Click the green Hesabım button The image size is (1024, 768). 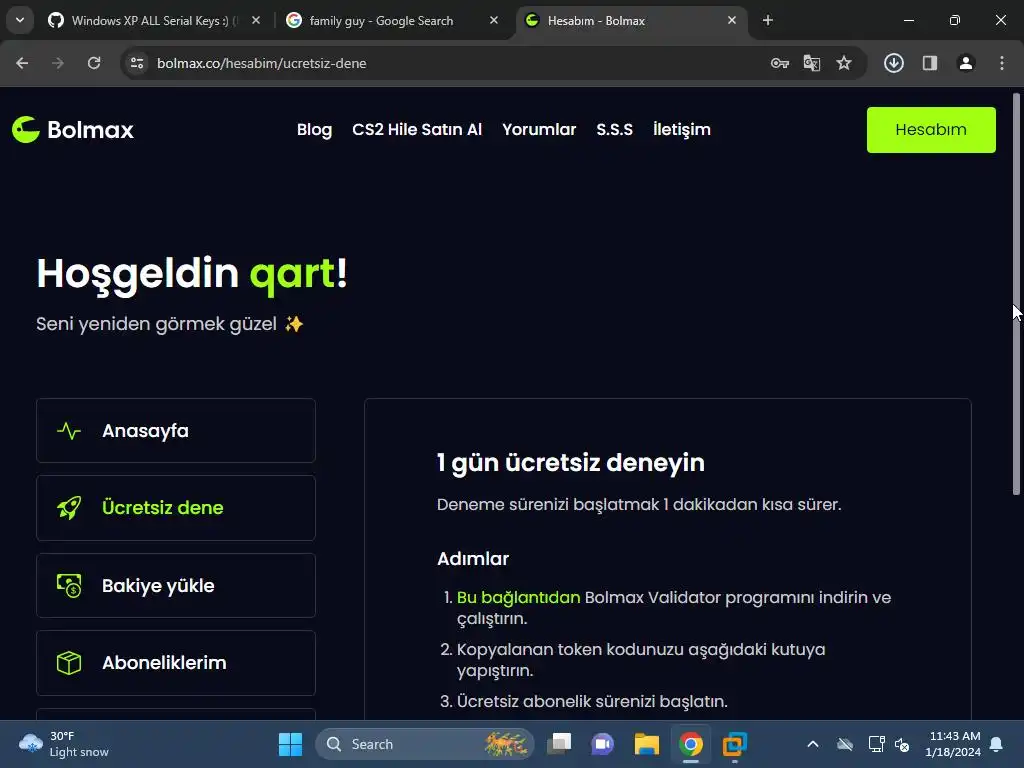click(931, 129)
